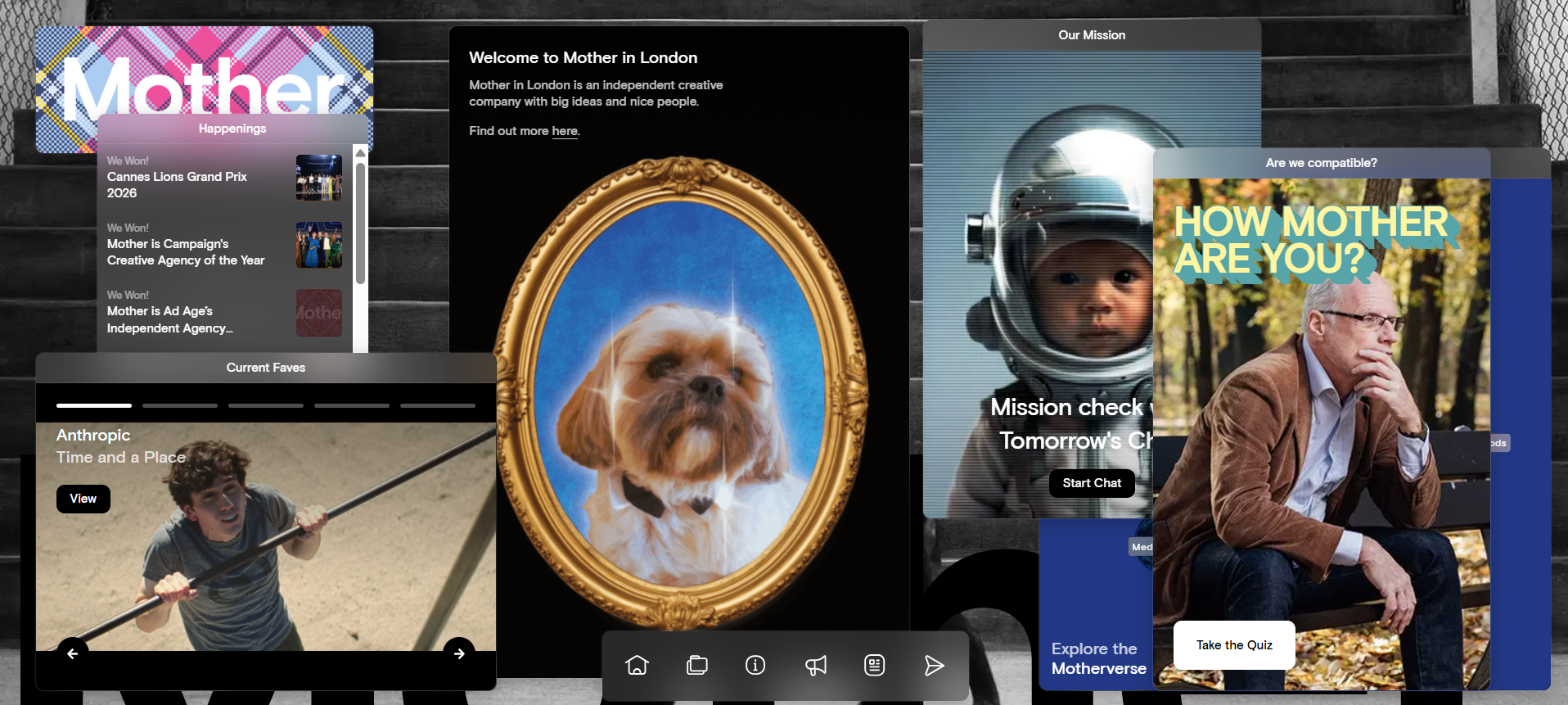Advance to next slide in Current Faves
1568x705 pixels.
click(459, 653)
